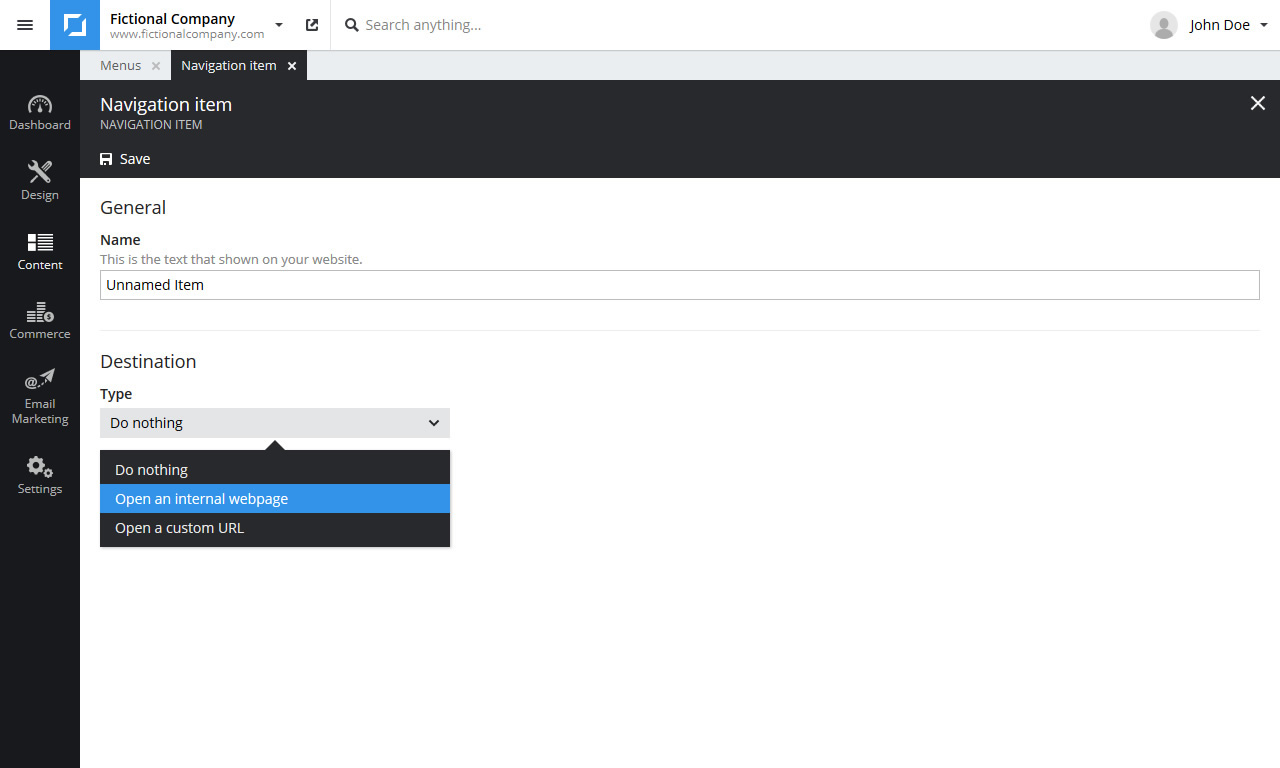Viewport: 1280px width, 768px height.
Task: Close the Menus tab
Action: click(x=156, y=66)
